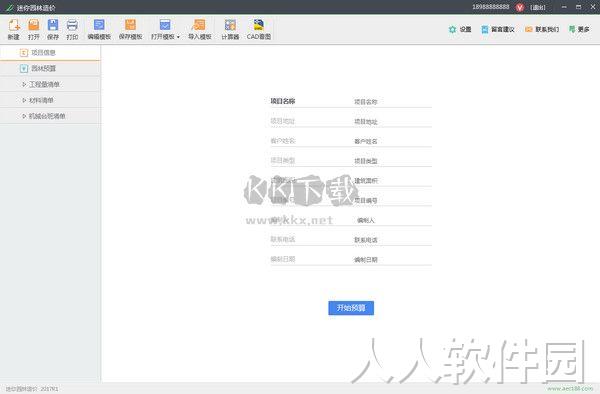Image resolution: width=600 pixels, height=394 pixels.
Task: Expand the 工程量清单 tree node
Action: [50, 84]
